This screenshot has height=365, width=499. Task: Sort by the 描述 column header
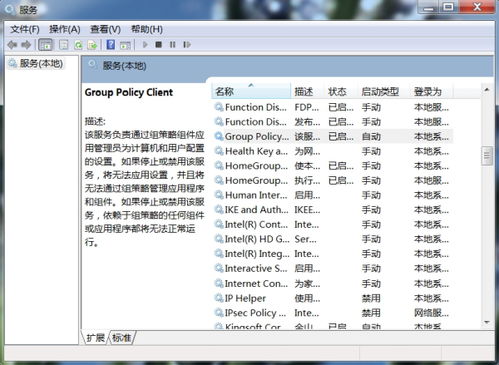tap(307, 91)
